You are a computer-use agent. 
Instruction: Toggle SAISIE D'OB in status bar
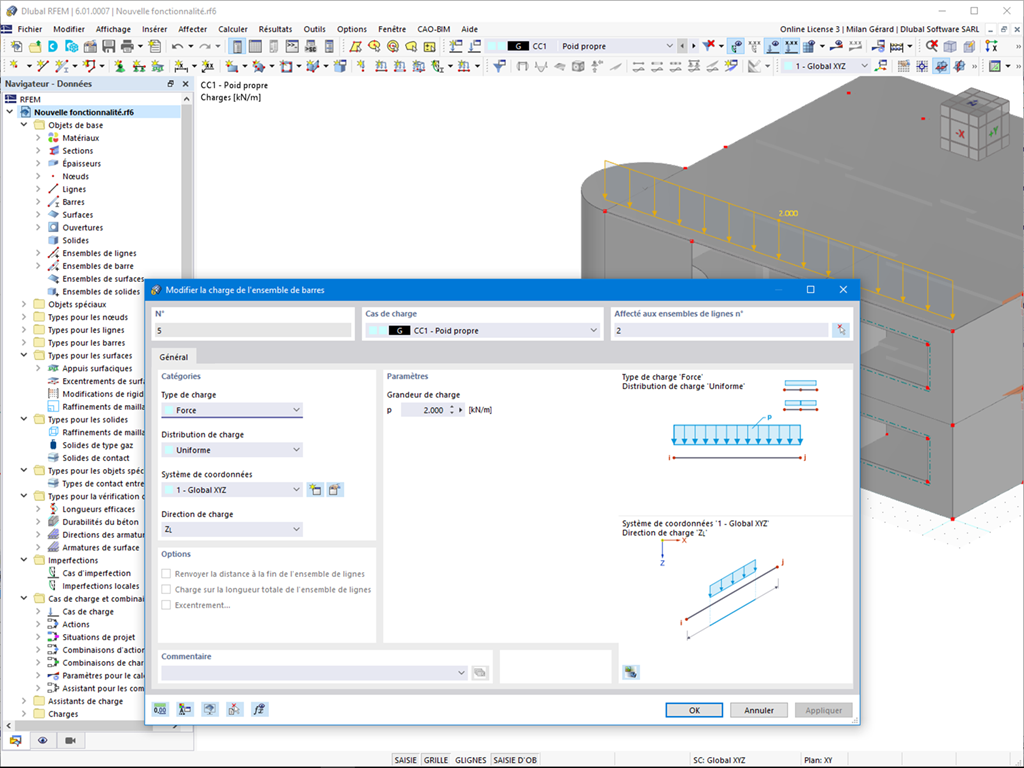(515, 760)
